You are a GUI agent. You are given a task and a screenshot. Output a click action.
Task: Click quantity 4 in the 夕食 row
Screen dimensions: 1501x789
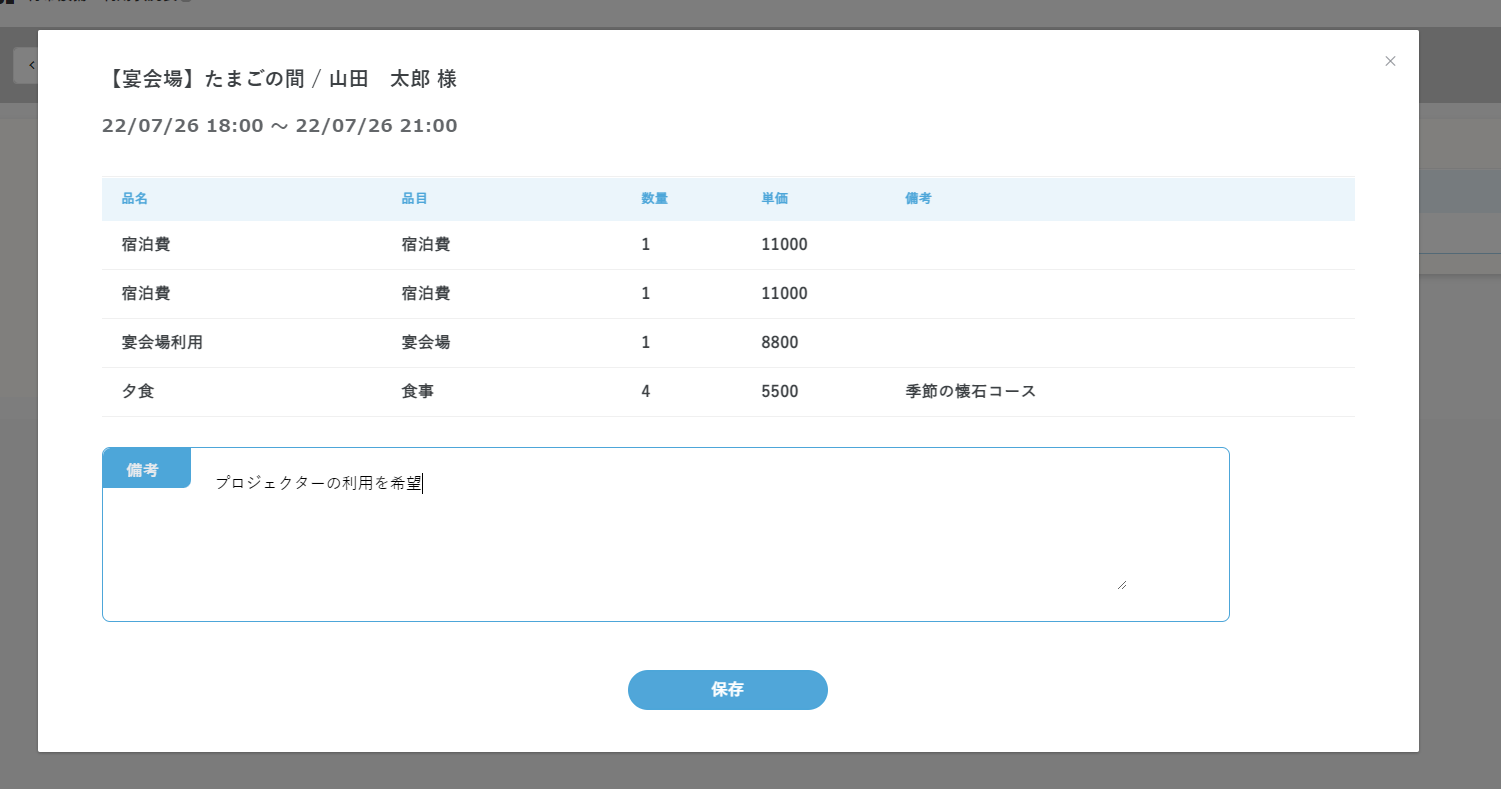(646, 391)
